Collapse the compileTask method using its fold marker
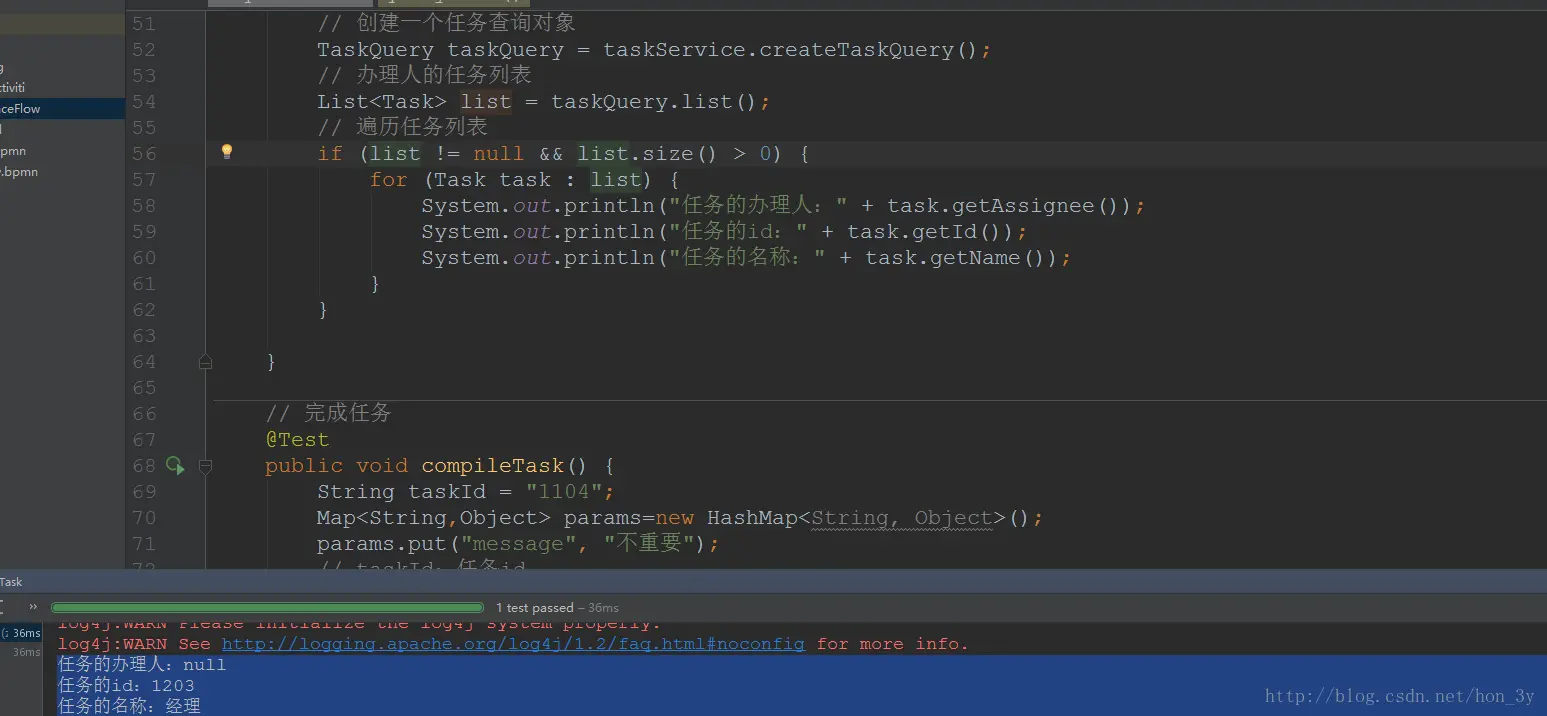The height and width of the screenshot is (716, 1547). pos(205,466)
